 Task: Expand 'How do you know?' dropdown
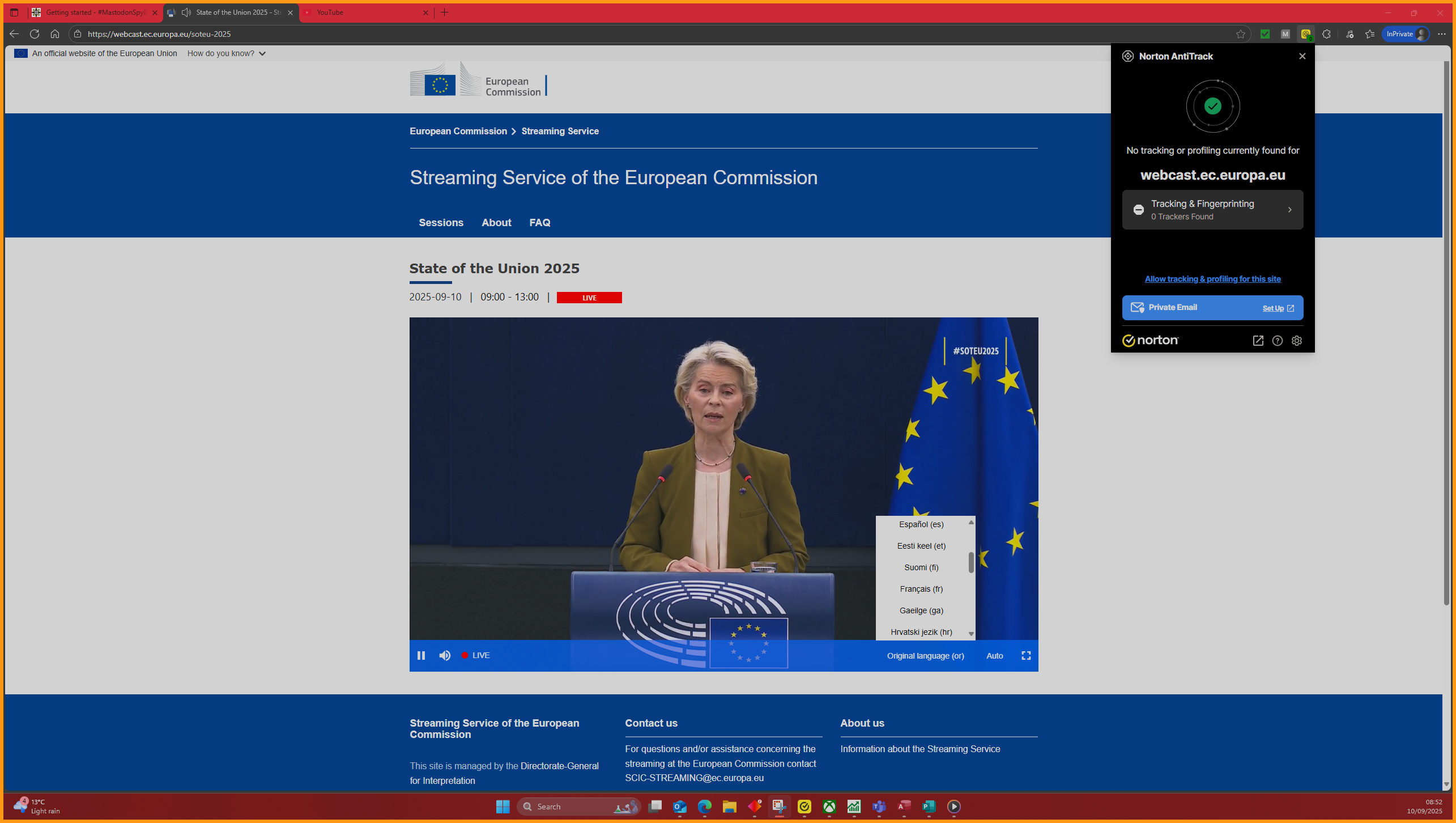(x=227, y=53)
